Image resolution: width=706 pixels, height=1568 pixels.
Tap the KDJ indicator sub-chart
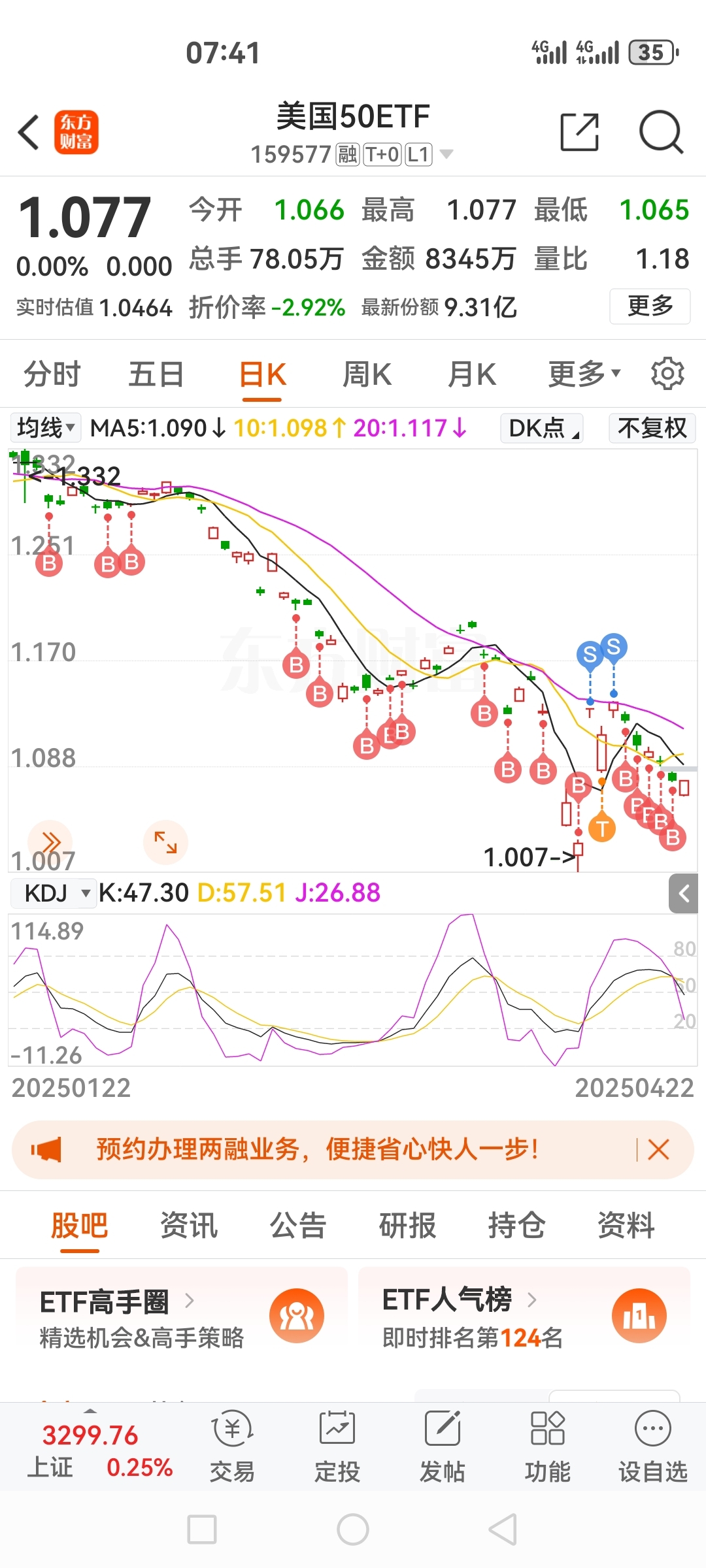point(353,990)
